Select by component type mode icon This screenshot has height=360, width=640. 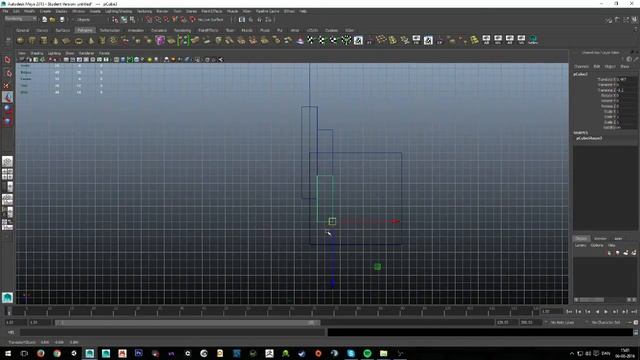132,20
